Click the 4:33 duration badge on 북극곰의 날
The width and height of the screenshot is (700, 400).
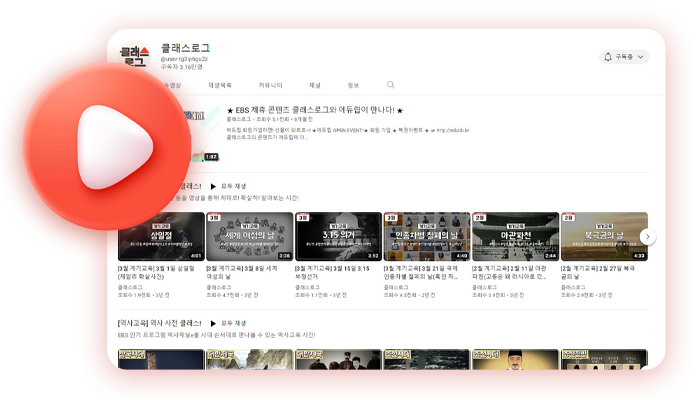tap(639, 256)
